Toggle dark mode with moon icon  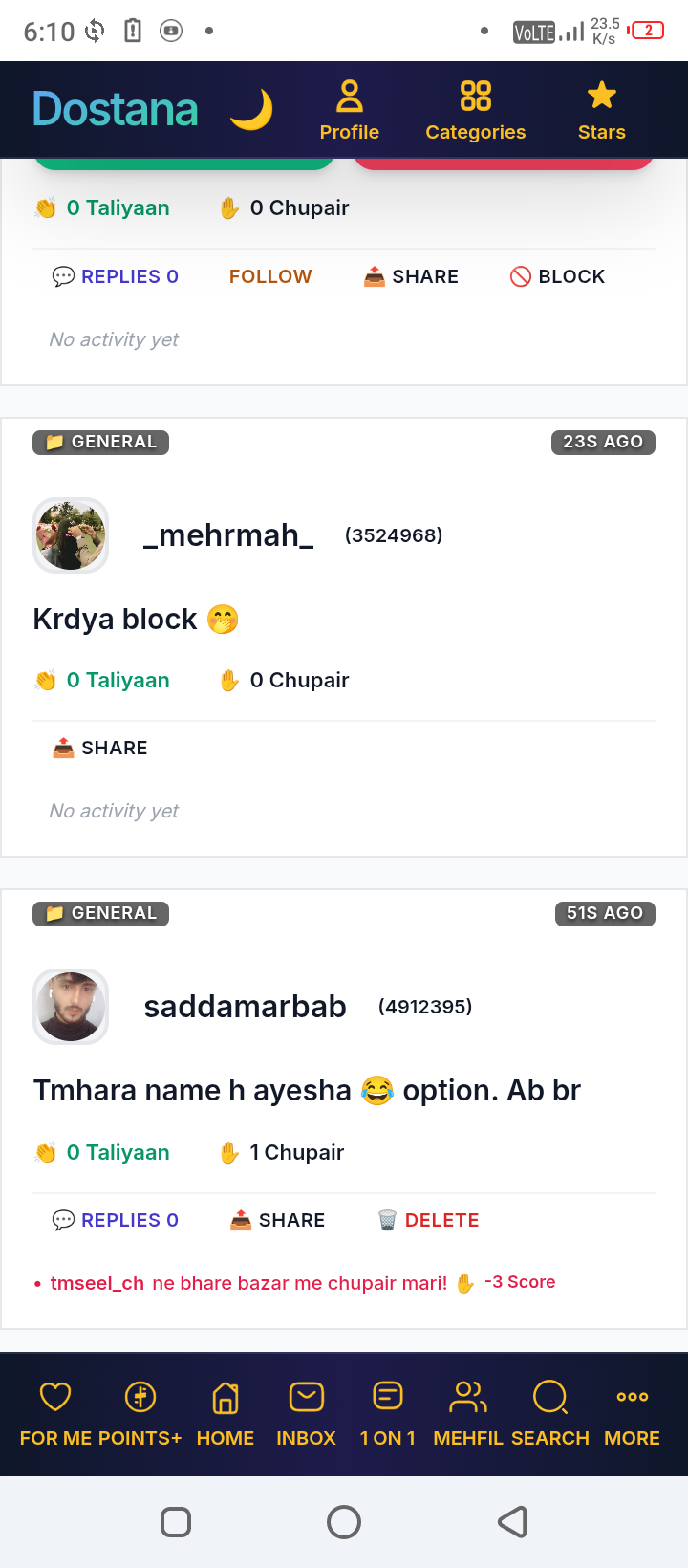click(x=251, y=110)
